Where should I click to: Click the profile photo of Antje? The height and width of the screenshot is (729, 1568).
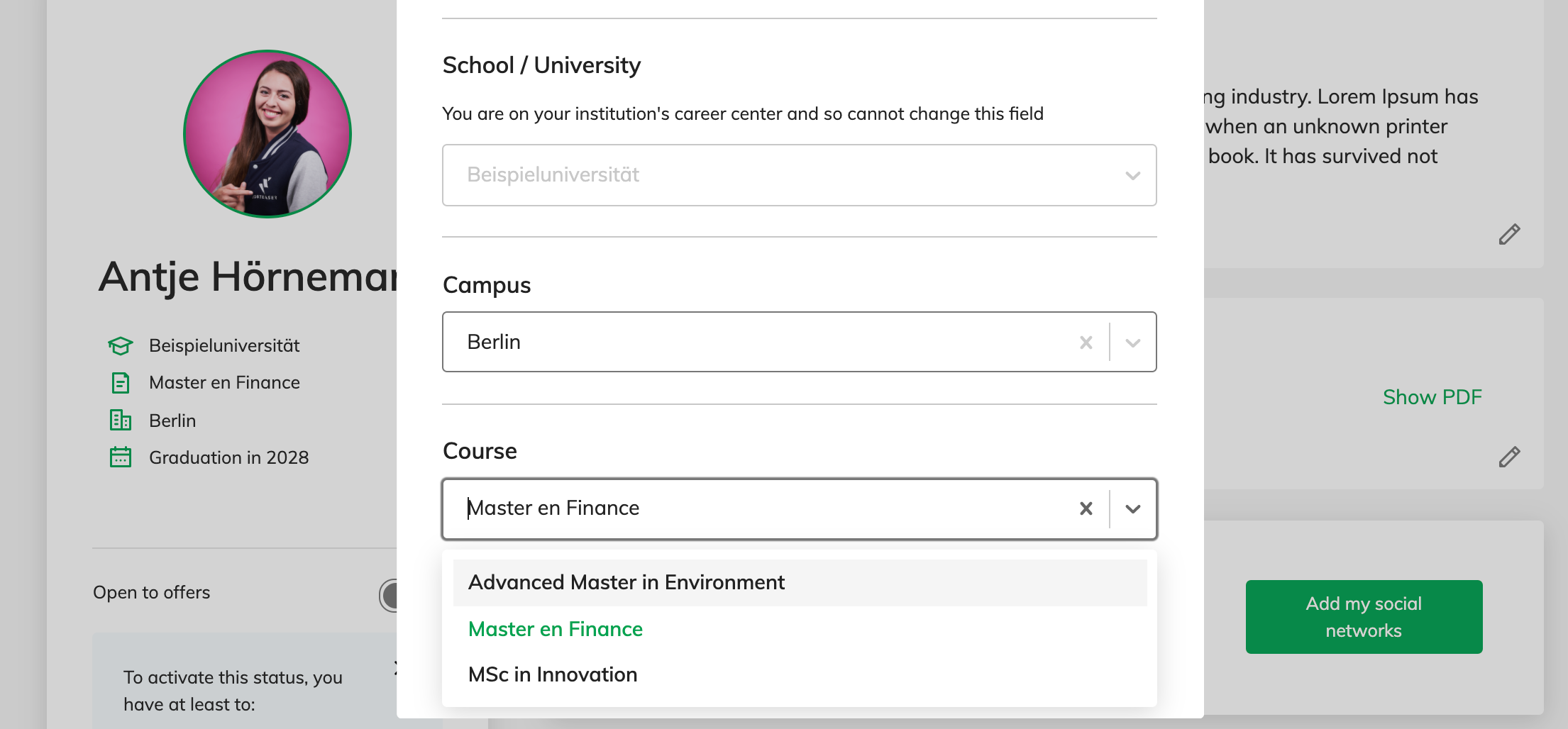pyautogui.click(x=267, y=133)
